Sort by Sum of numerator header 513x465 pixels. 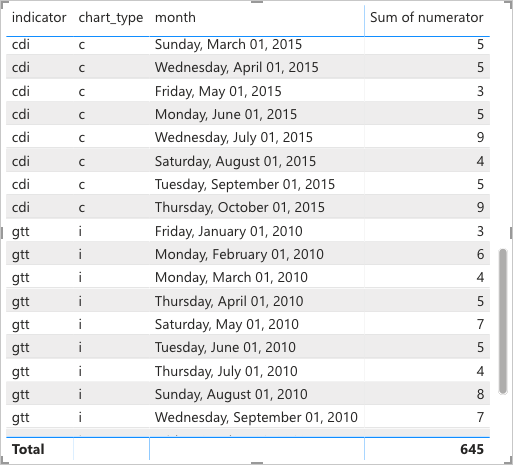point(426,17)
